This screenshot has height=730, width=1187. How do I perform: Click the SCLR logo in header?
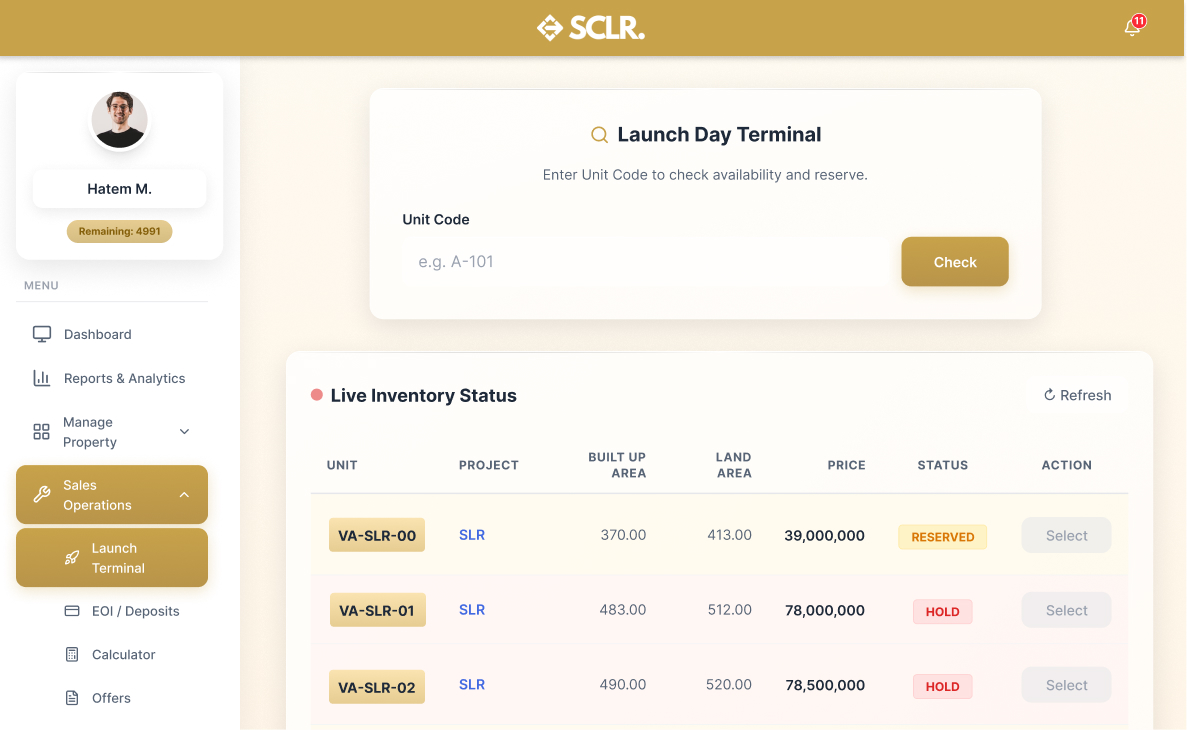[591, 28]
